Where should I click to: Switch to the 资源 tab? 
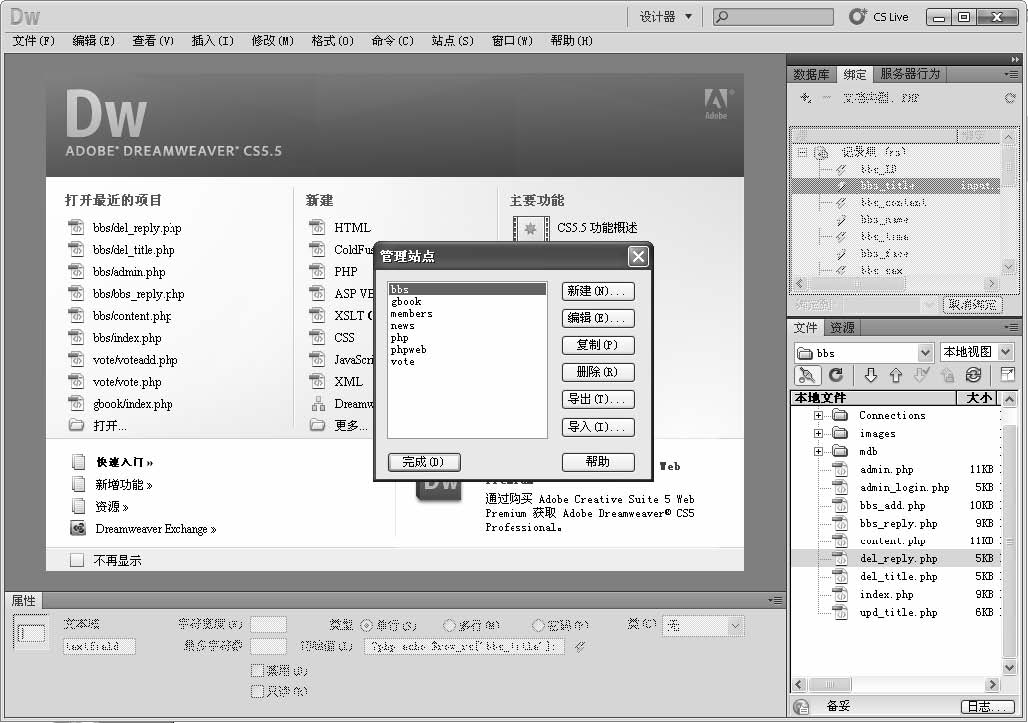tap(842, 327)
